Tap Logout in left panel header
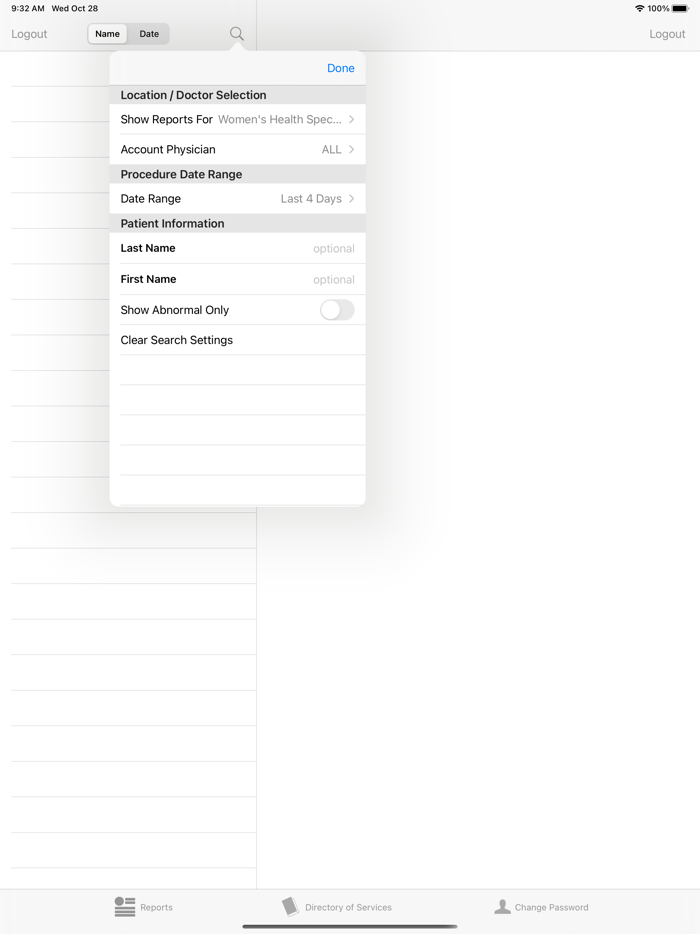The height and width of the screenshot is (934, 700). coord(29,34)
